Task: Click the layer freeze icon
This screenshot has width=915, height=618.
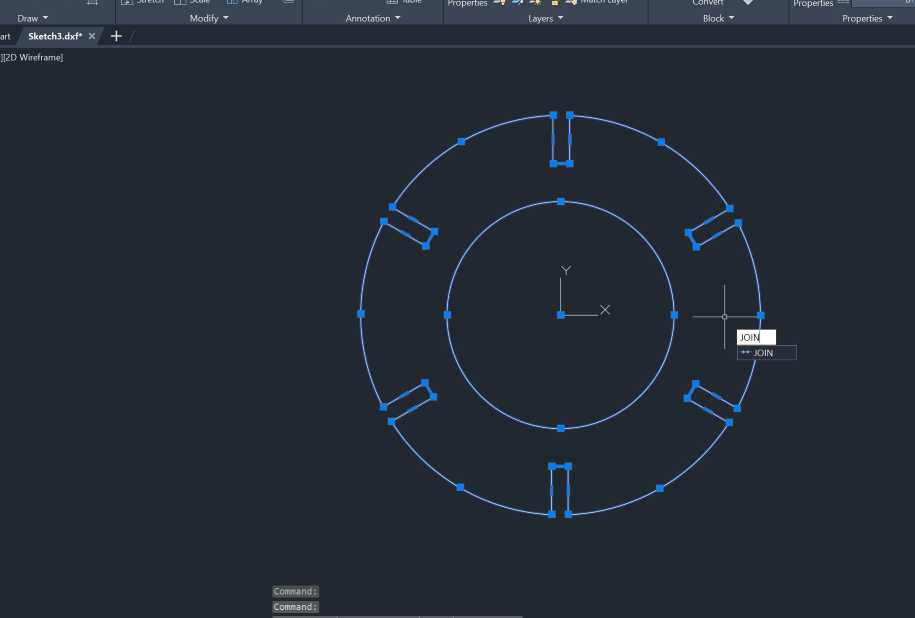Action: point(536,3)
